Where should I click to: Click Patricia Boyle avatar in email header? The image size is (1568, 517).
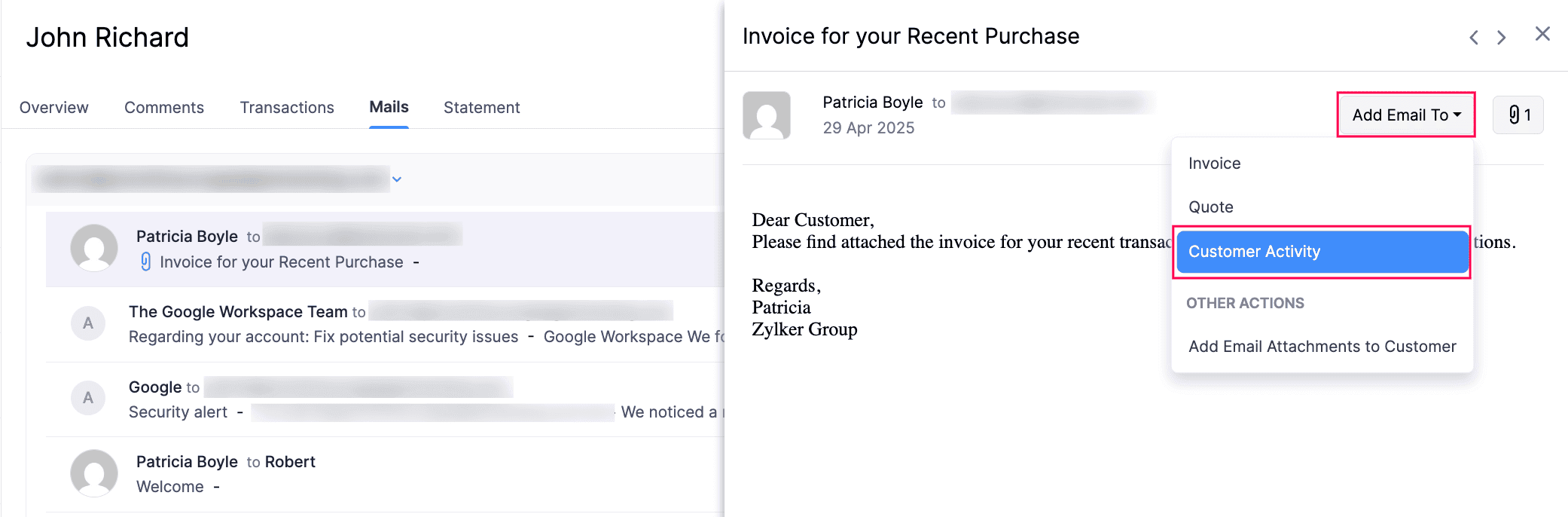[x=767, y=115]
